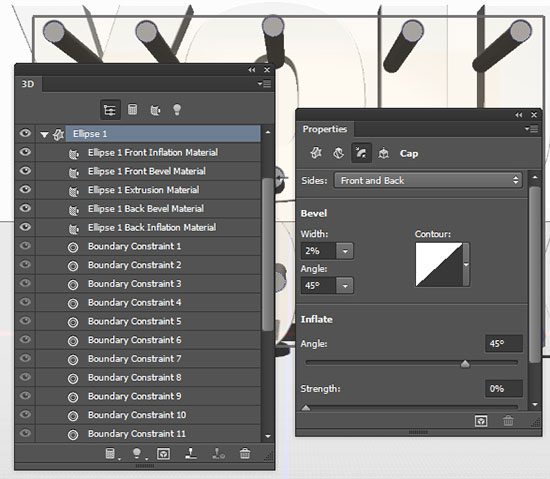Open the Bevel Width dropdown arrow
The image size is (550, 479).
[x=345, y=251]
